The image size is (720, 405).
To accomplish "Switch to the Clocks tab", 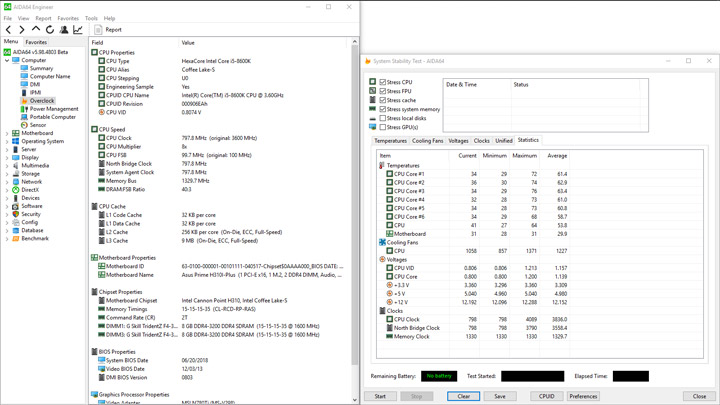I will pyautogui.click(x=482, y=141).
